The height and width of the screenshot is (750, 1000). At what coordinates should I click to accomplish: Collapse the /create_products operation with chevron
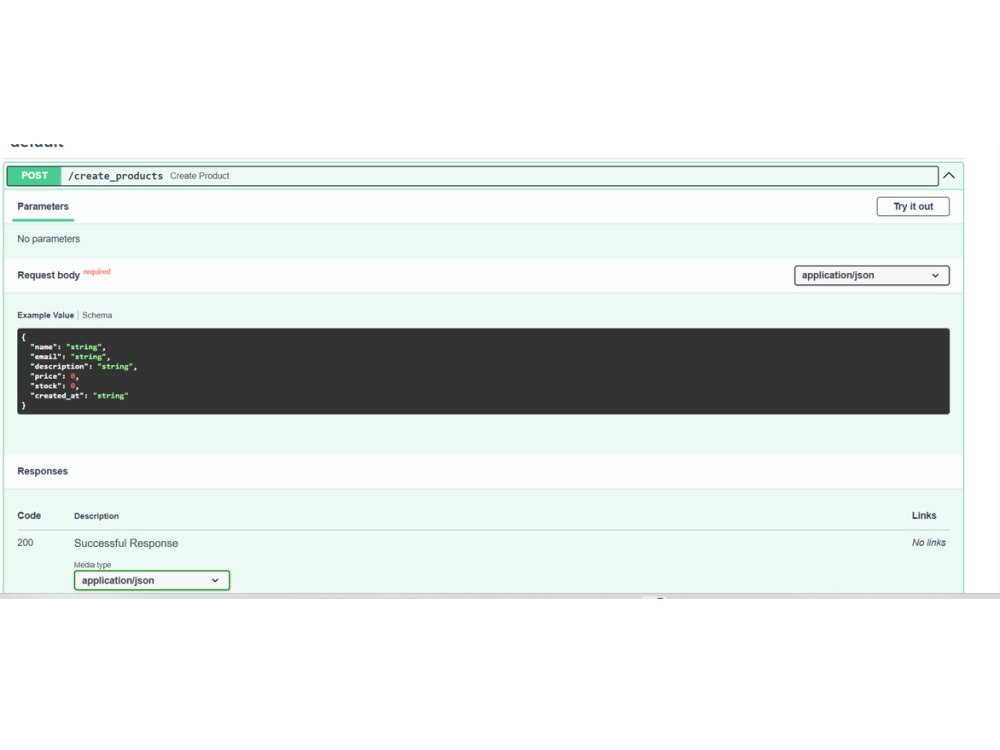949,175
